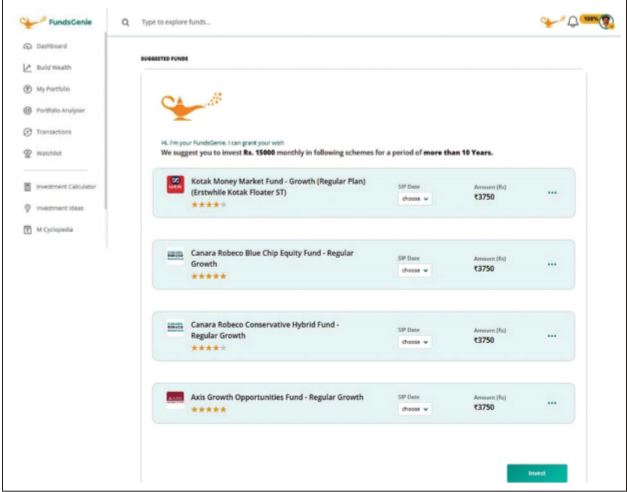
Task: Open Portfolio Analyser
Action: point(60,110)
